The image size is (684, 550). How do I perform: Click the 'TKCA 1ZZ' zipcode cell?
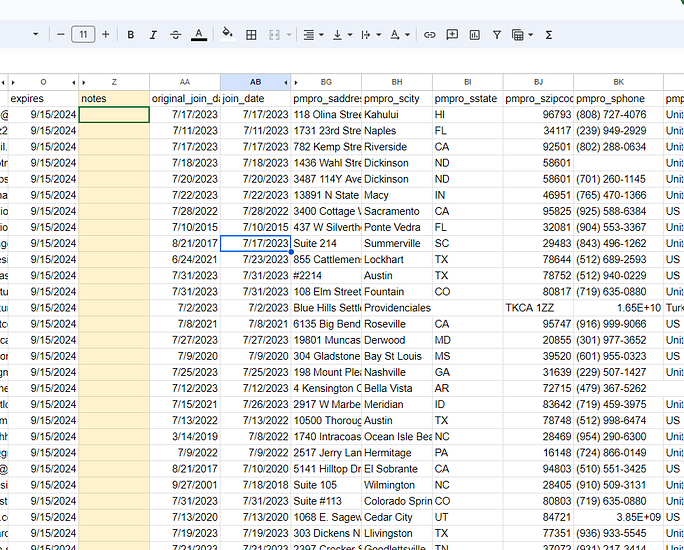point(538,308)
